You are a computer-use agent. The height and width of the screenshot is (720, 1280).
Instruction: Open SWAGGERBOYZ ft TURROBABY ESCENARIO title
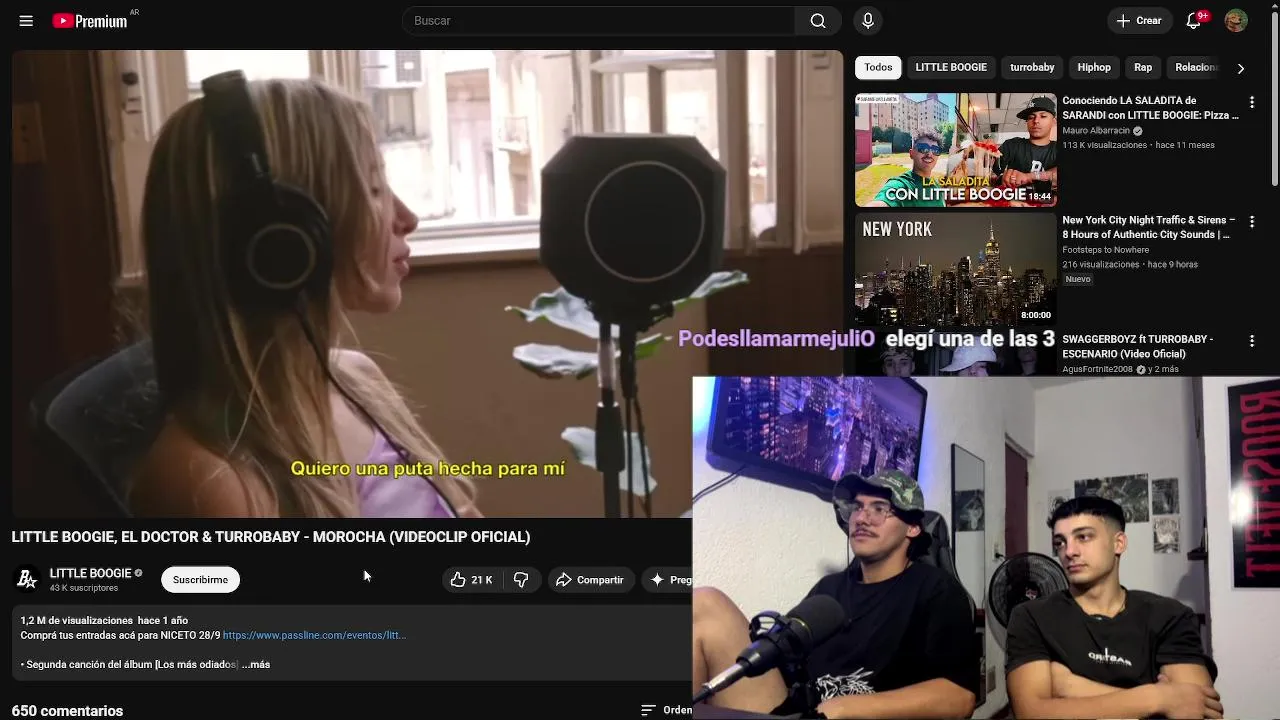(x=1137, y=346)
